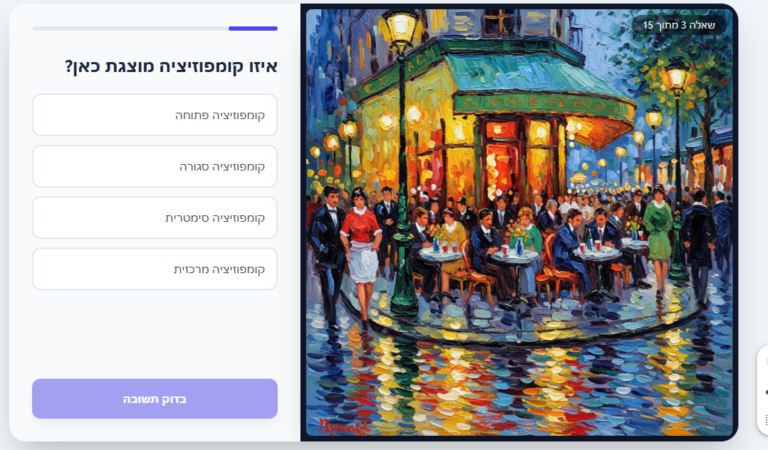Screen dimensions: 768x450
Task: Click the 'שאלה 3 מתוך 15' counter badge
Action: point(679,25)
